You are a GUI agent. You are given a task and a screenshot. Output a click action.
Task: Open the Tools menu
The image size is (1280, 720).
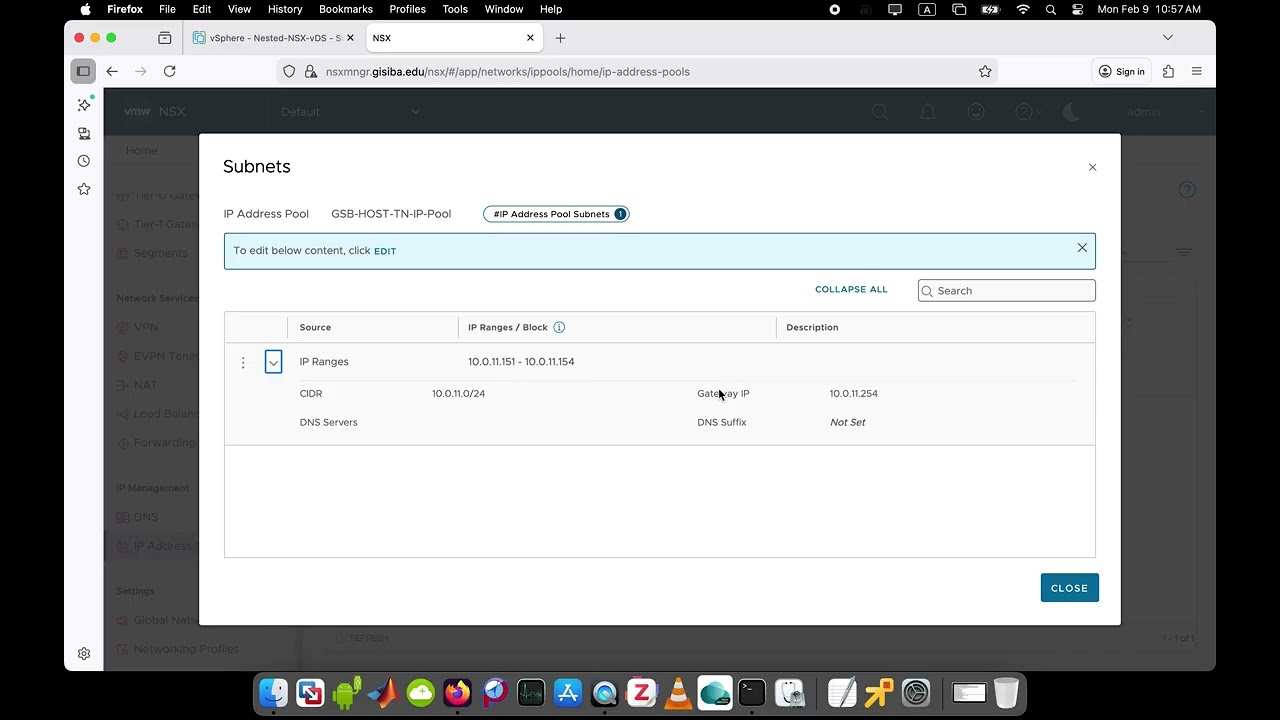pyautogui.click(x=455, y=9)
